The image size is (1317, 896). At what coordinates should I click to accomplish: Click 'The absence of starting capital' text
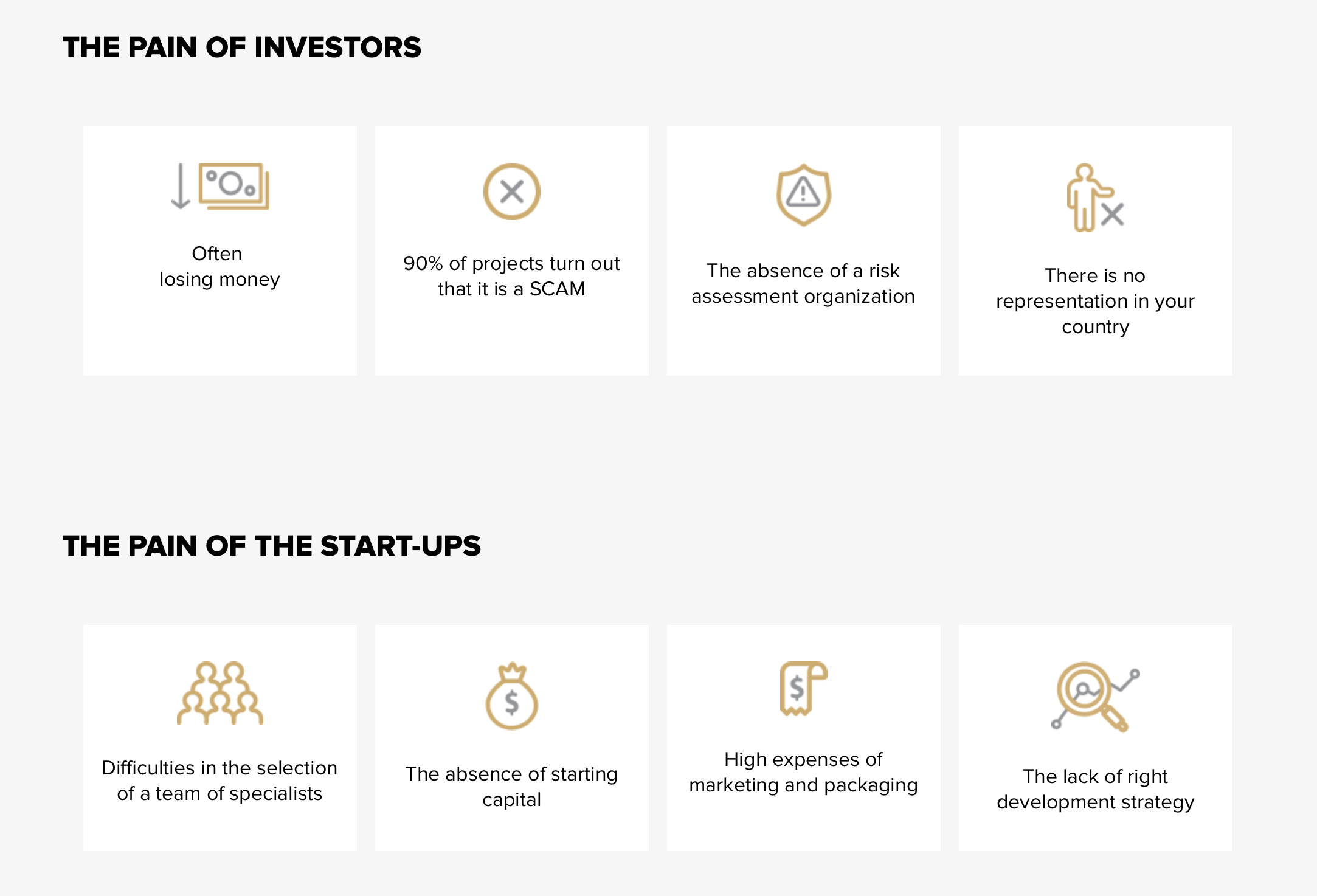point(511,787)
